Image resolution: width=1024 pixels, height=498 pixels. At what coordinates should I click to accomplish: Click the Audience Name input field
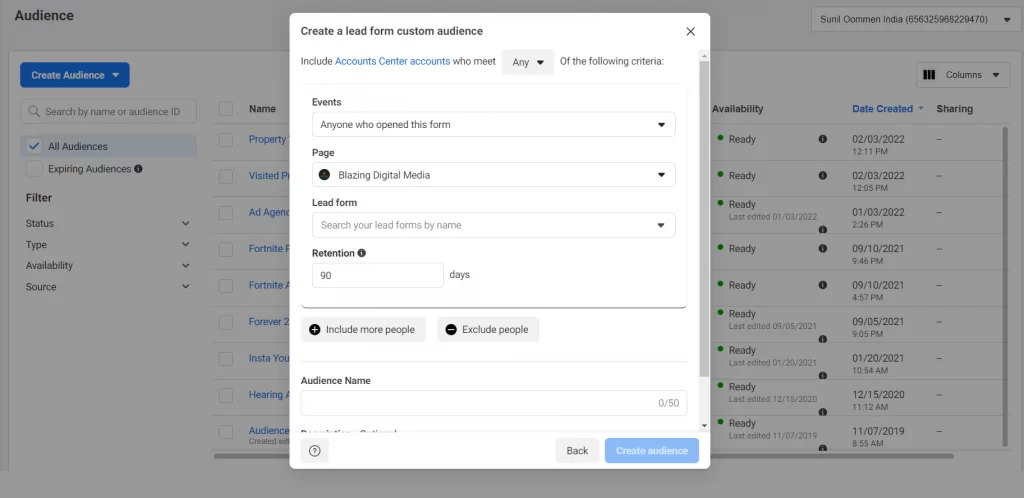pyautogui.click(x=494, y=403)
